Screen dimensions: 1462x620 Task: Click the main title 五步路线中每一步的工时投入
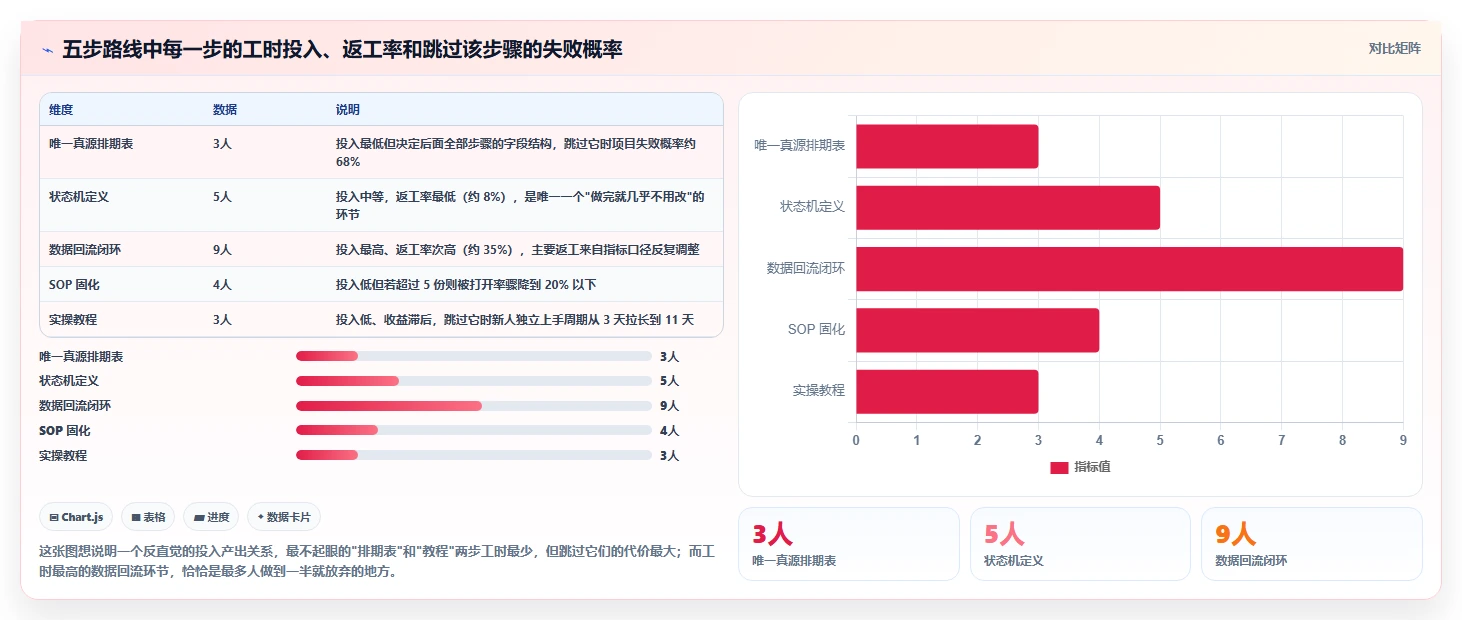pos(343,49)
